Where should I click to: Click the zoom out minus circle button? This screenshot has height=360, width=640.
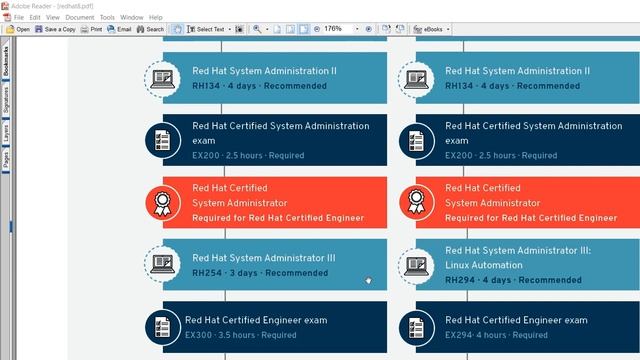[x=317, y=29]
